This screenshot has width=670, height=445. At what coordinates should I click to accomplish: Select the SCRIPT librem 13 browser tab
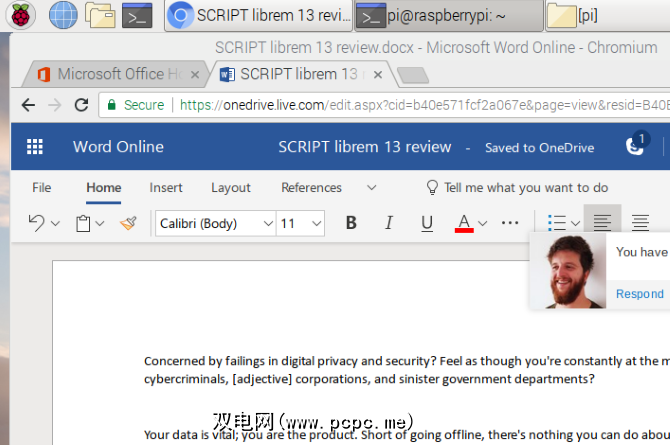pyautogui.click(x=299, y=74)
